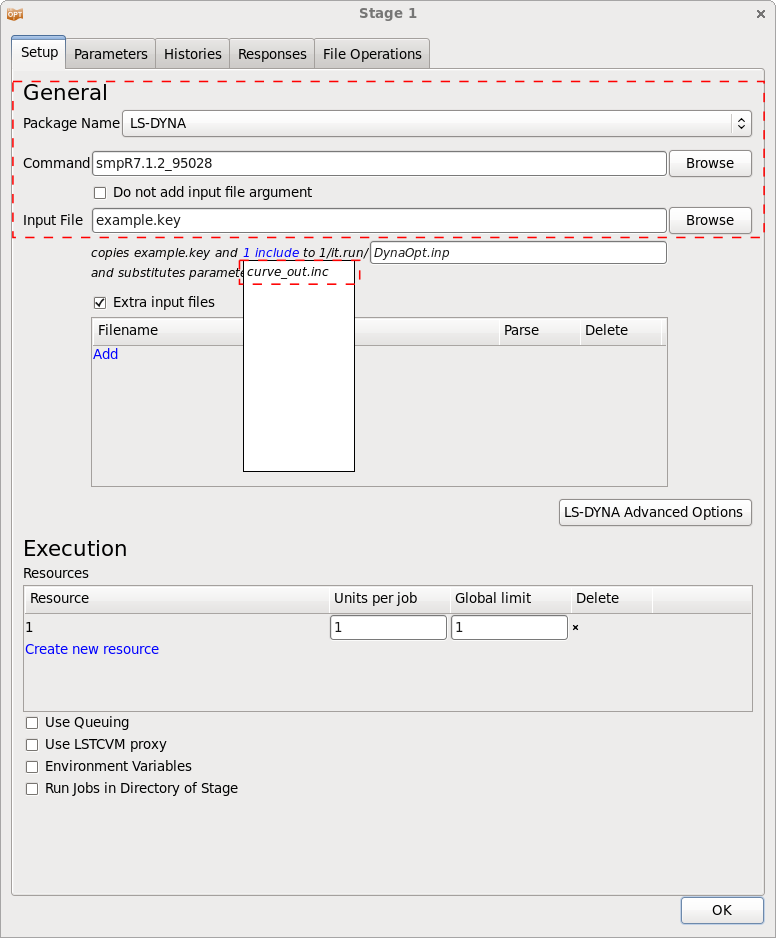Enable Run Jobs in Directory of Stage
The image size is (776, 938).
point(32,789)
